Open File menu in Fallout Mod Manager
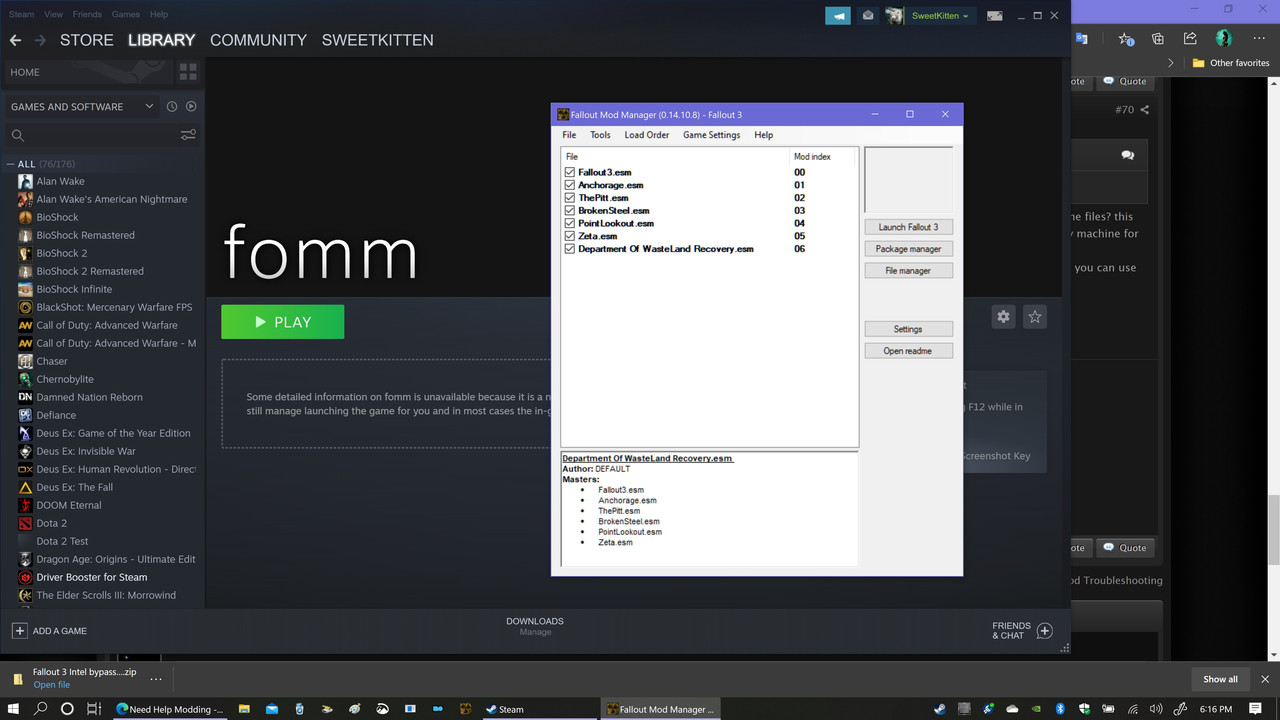This screenshot has width=1280, height=720. (x=569, y=135)
